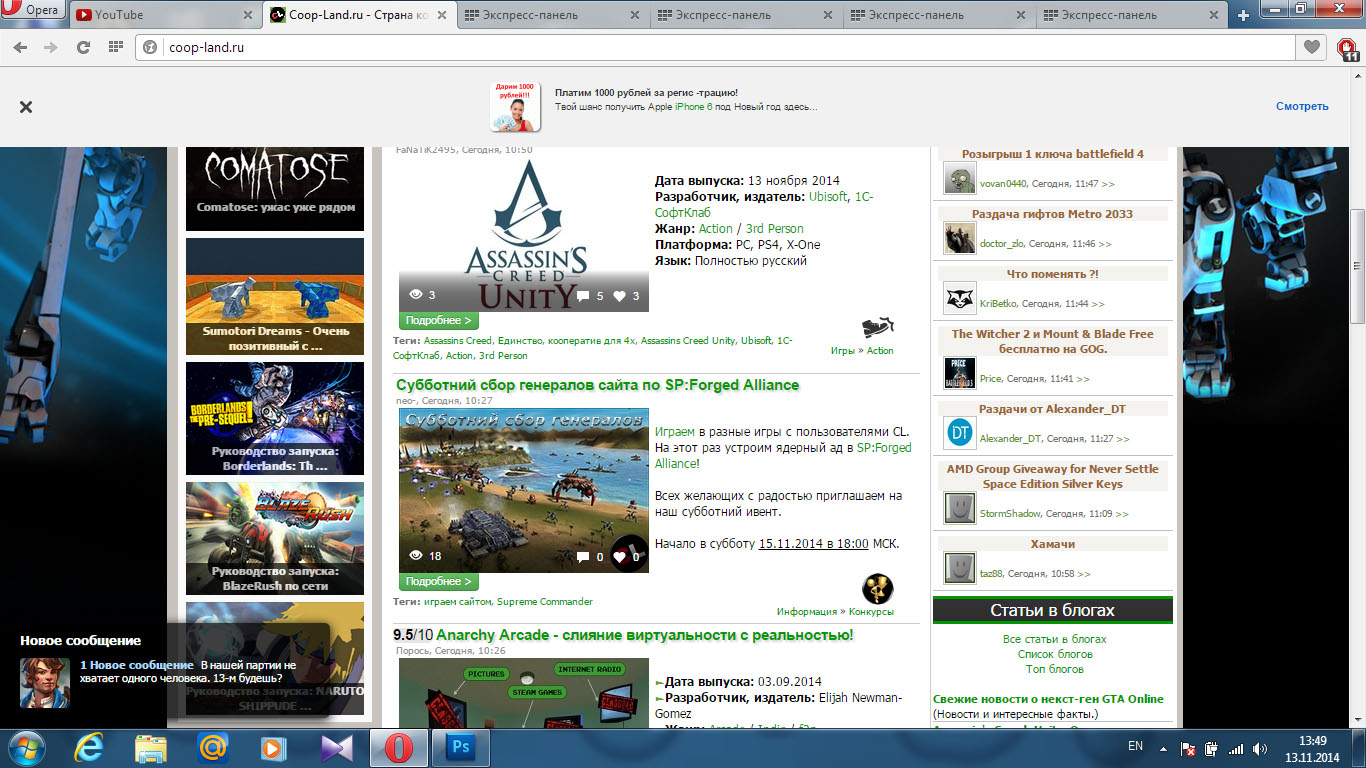The image size is (1366, 768).
Task: Click vovan0440 zombie avatar
Action: click(x=960, y=179)
